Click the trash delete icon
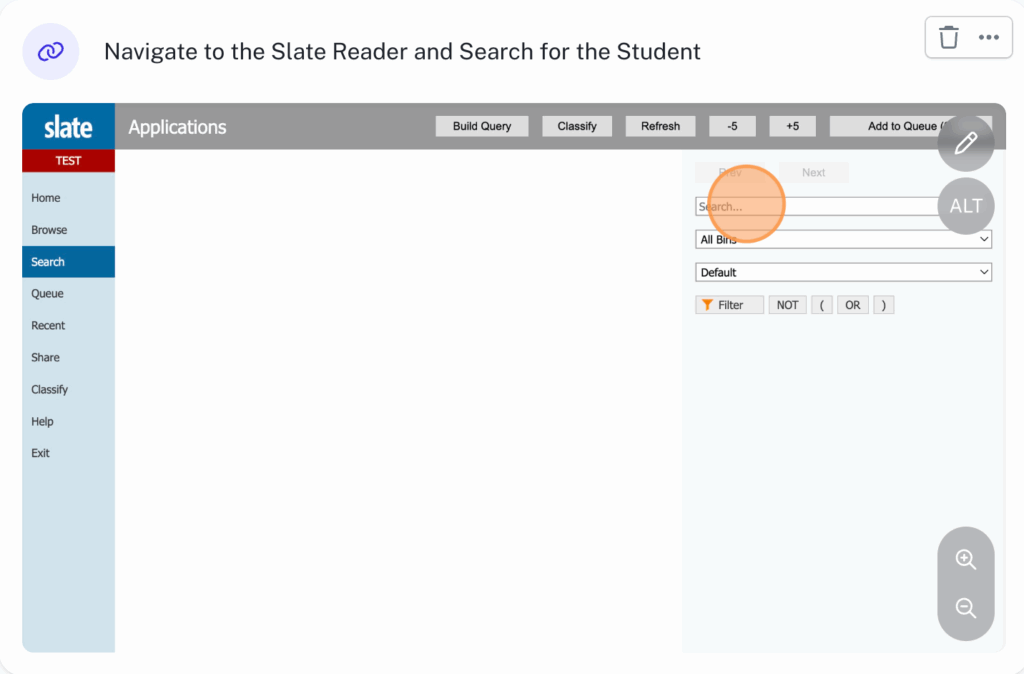Viewport: 1024px width, 674px height. click(949, 38)
